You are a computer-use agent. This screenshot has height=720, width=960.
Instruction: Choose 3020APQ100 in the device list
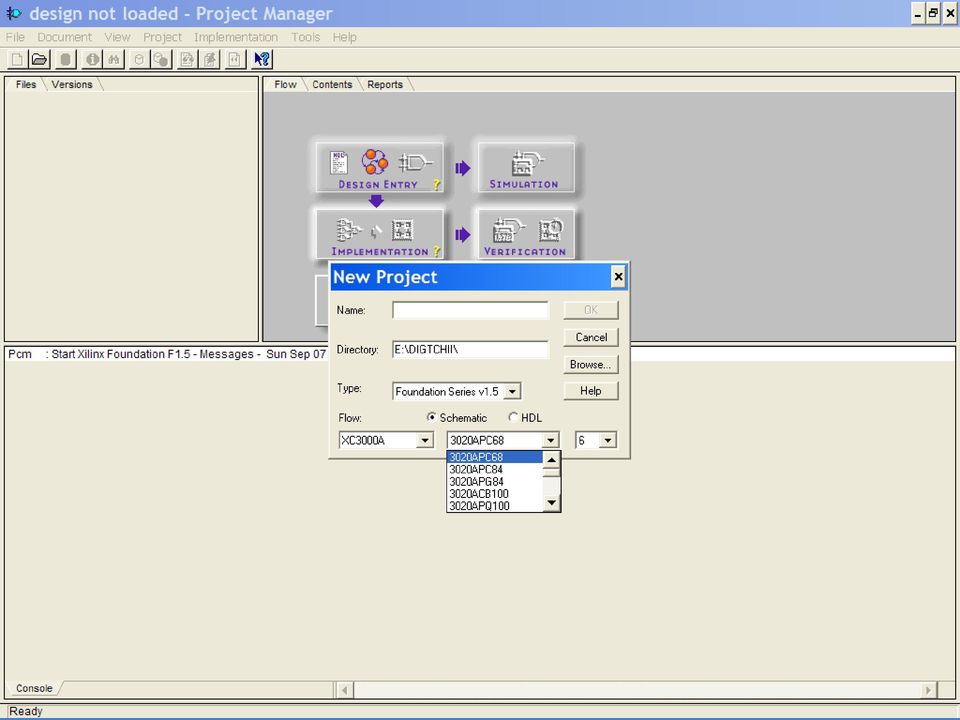[495, 506]
